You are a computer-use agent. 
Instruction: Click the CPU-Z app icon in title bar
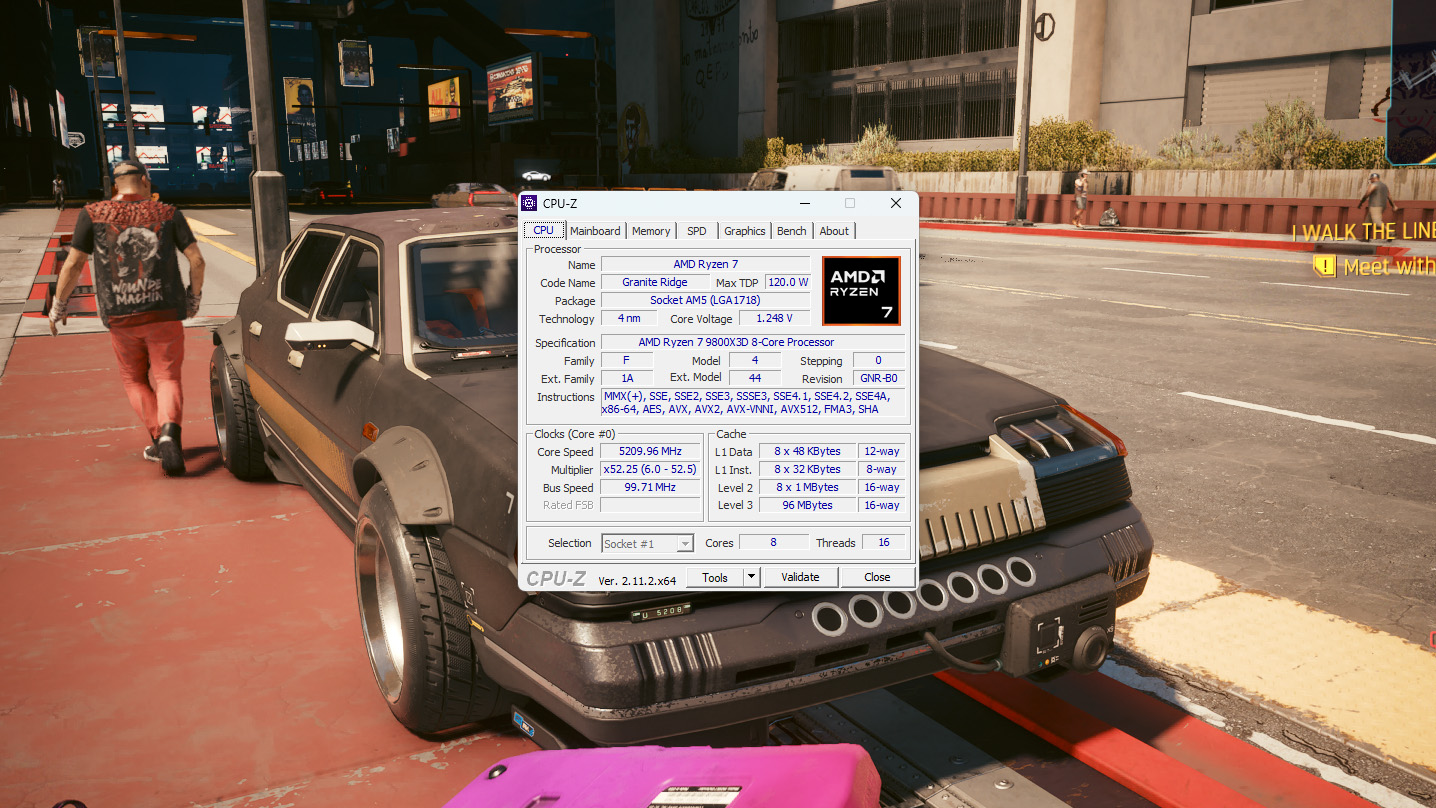[x=530, y=203]
